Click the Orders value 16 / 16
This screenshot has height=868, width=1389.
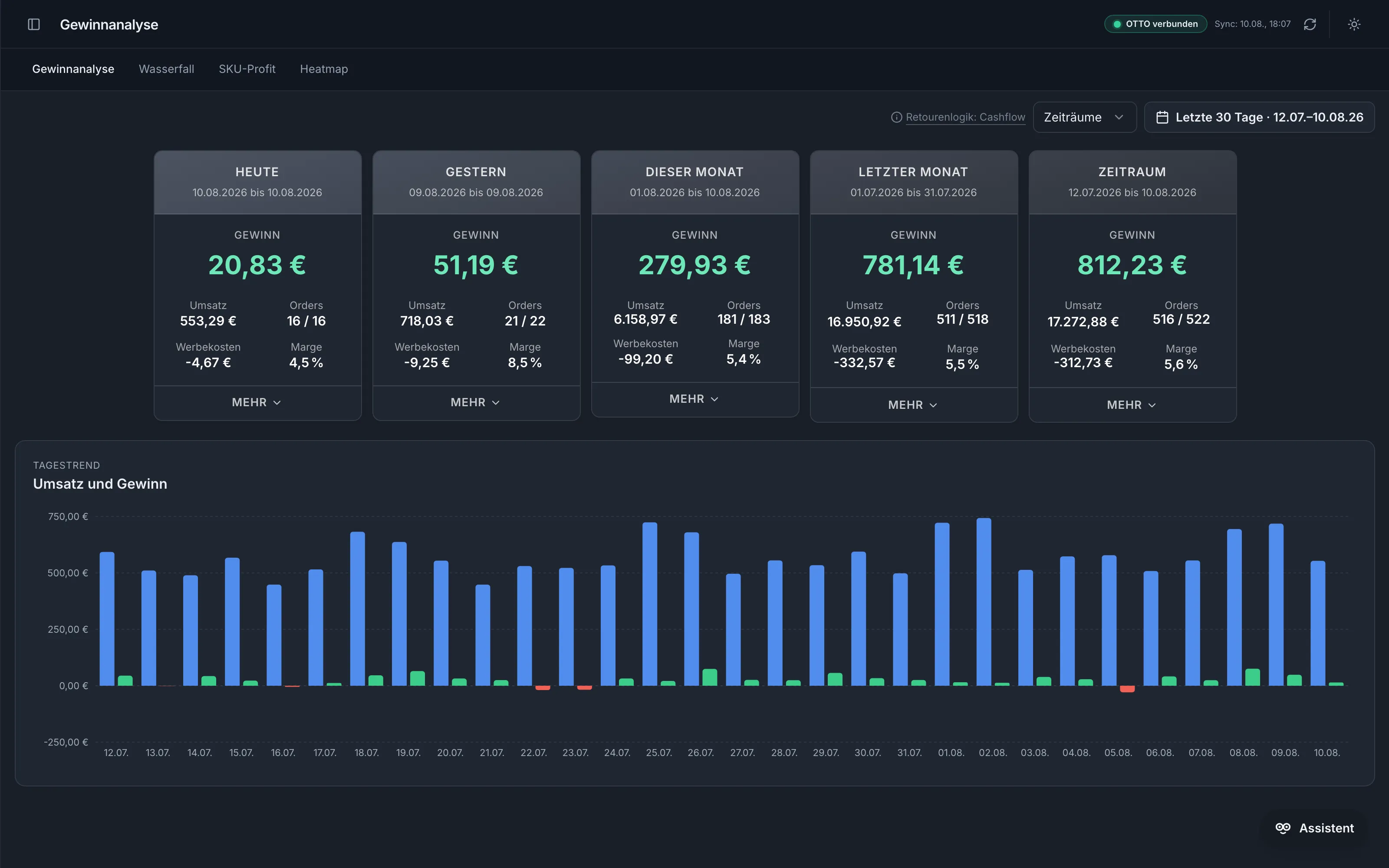click(306, 321)
